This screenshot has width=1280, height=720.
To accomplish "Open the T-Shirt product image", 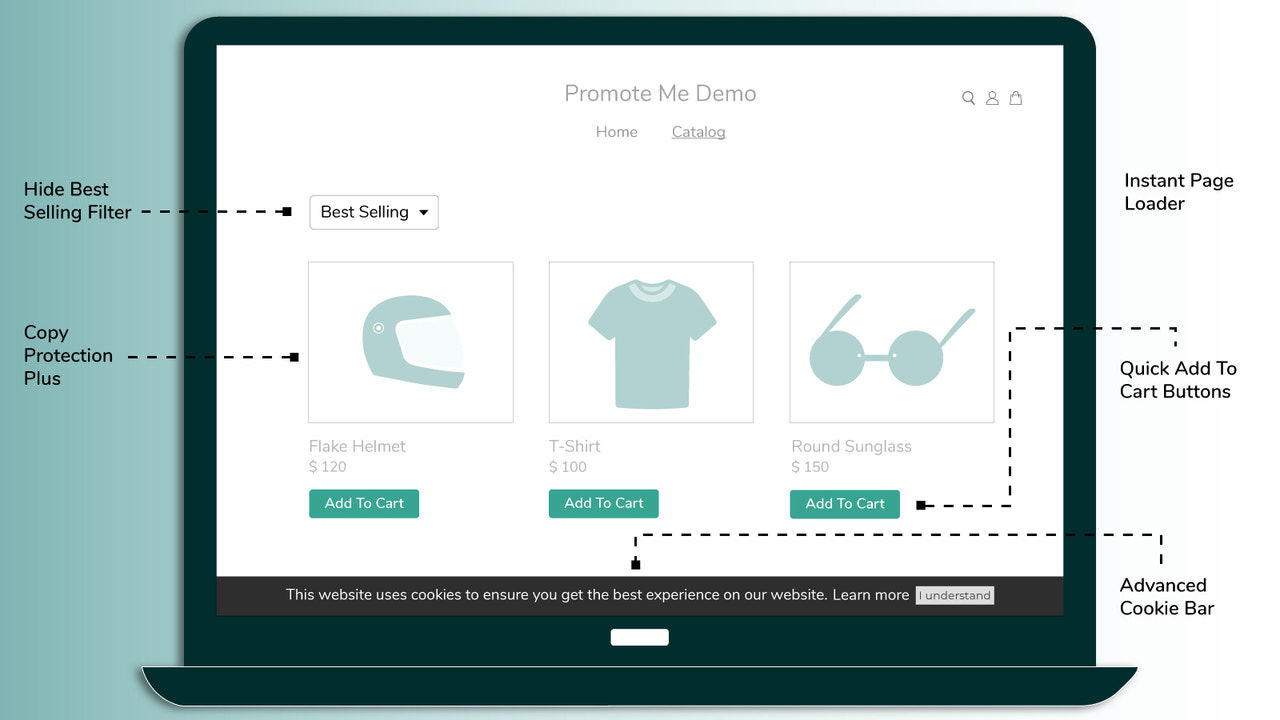I will [650, 341].
